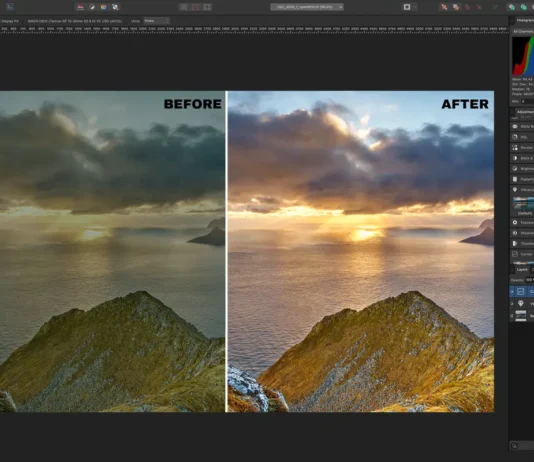The width and height of the screenshot is (534, 462).
Task: Open the Quick Mask dropdown arrow
Action: point(415,7)
